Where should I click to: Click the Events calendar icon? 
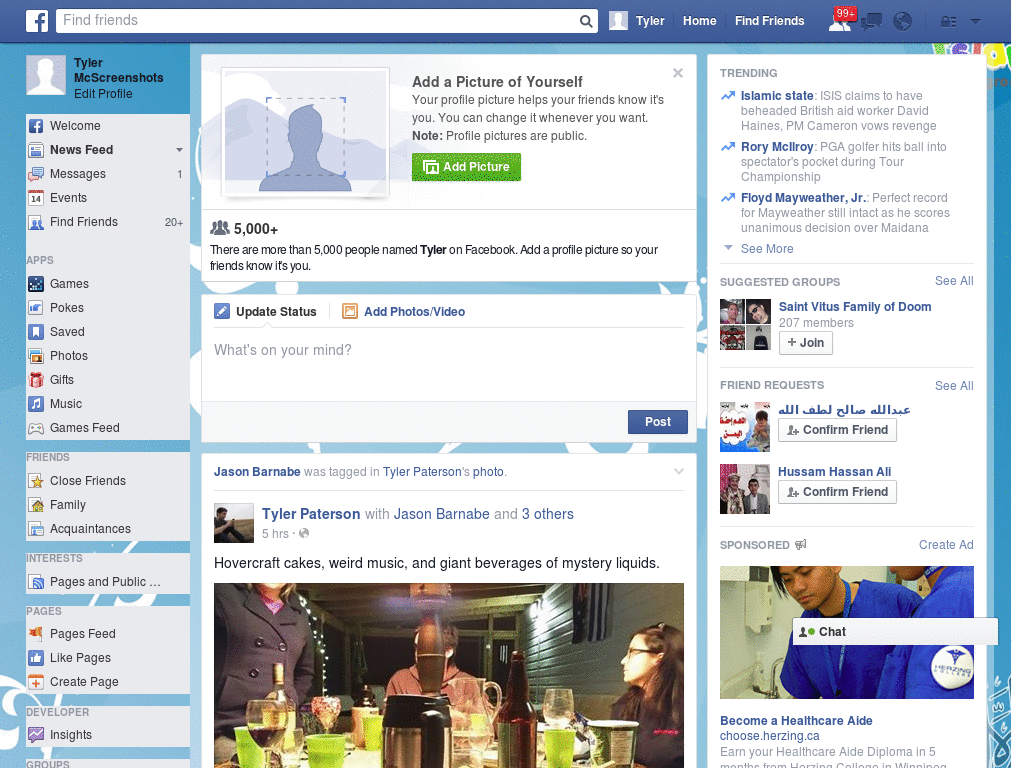[x=36, y=198]
